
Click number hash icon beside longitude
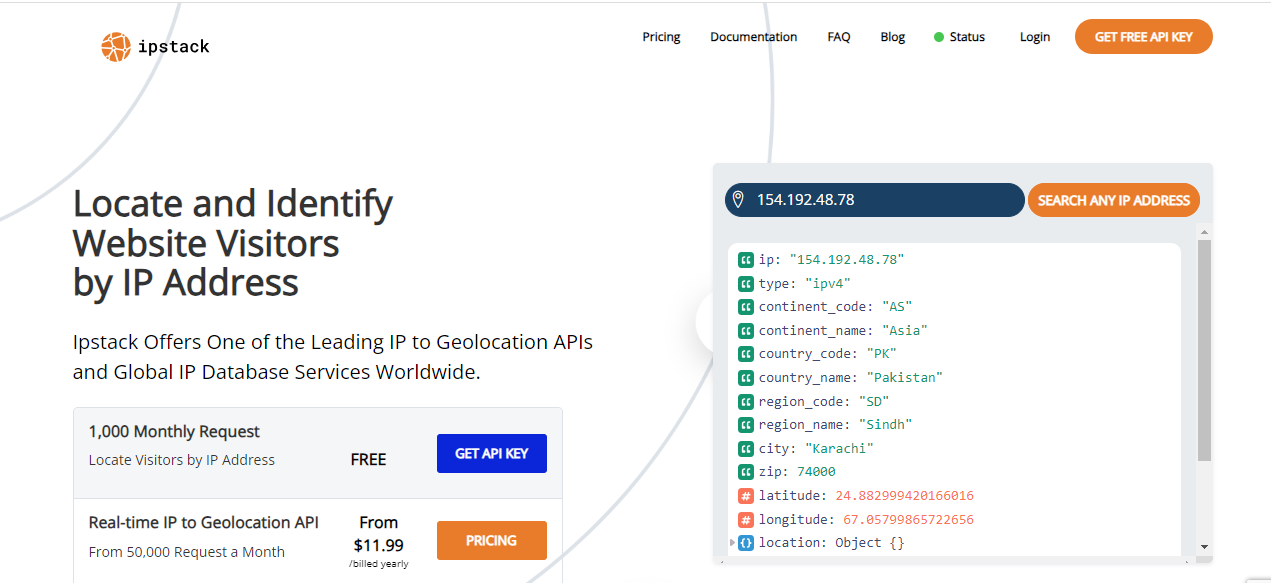745,519
